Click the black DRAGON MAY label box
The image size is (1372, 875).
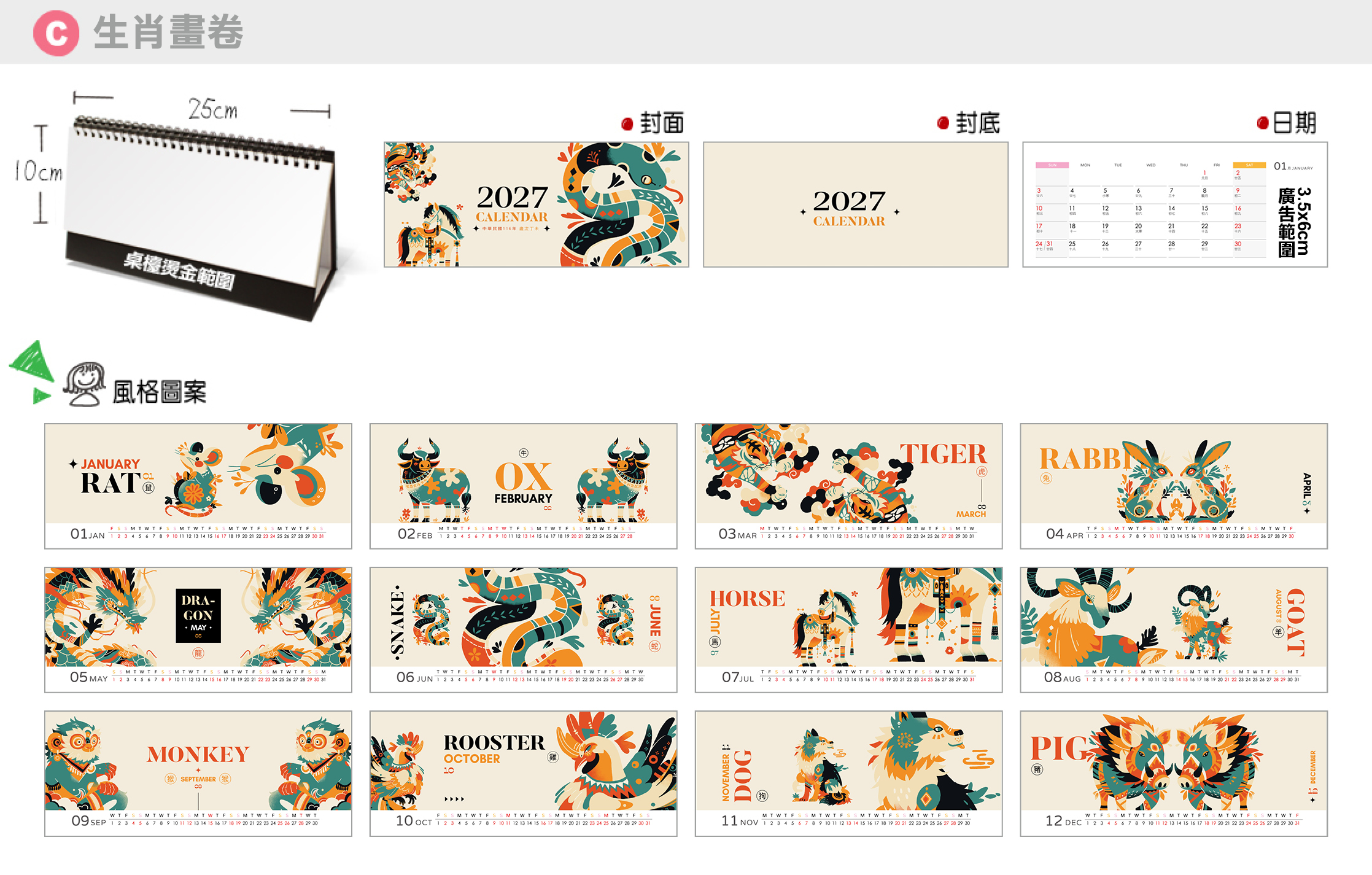pyautogui.click(x=198, y=616)
